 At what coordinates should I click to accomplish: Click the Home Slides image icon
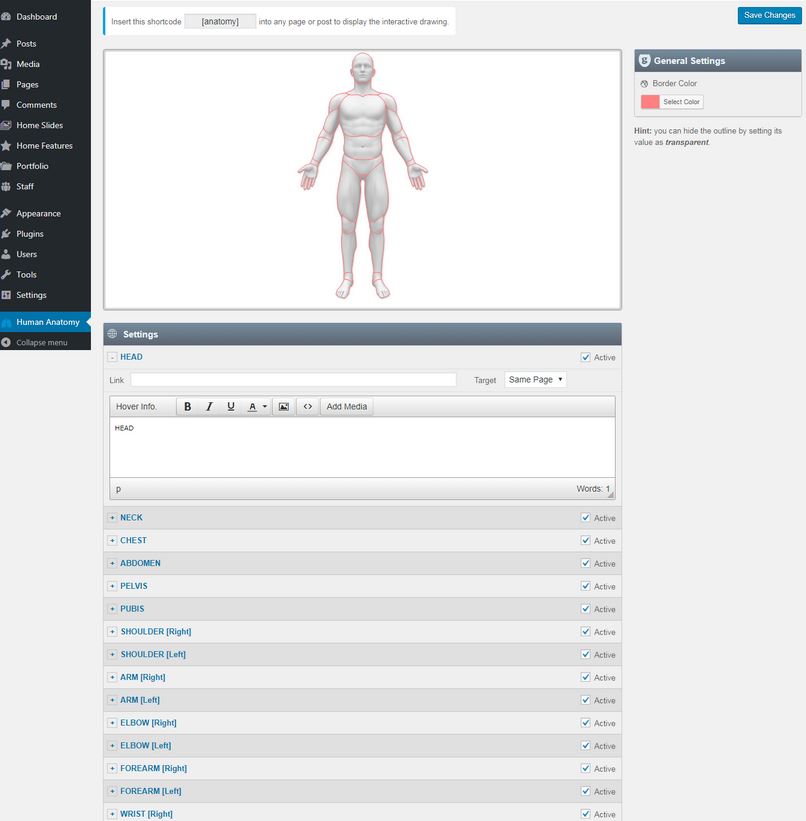click(6, 125)
